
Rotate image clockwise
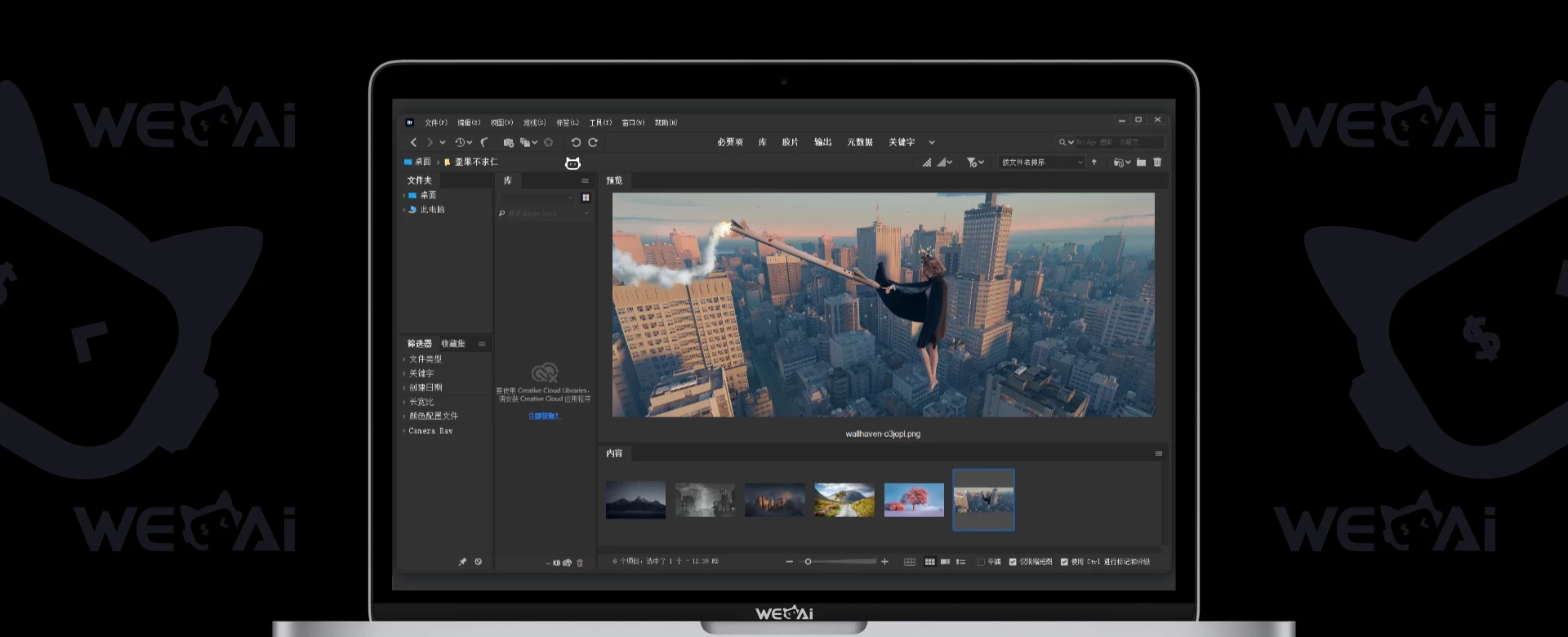click(593, 143)
